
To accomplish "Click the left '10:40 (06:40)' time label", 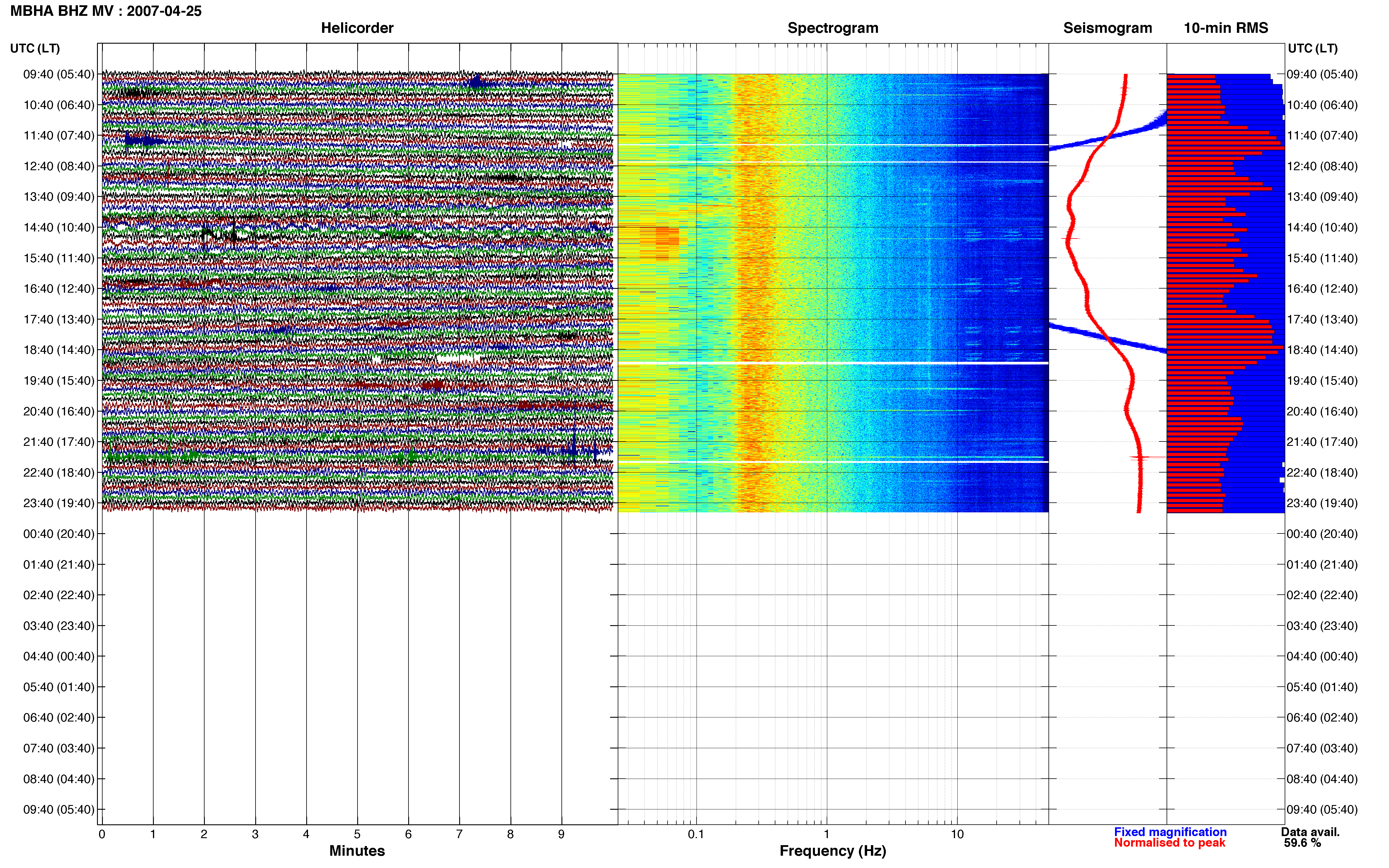I will [59, 105].
